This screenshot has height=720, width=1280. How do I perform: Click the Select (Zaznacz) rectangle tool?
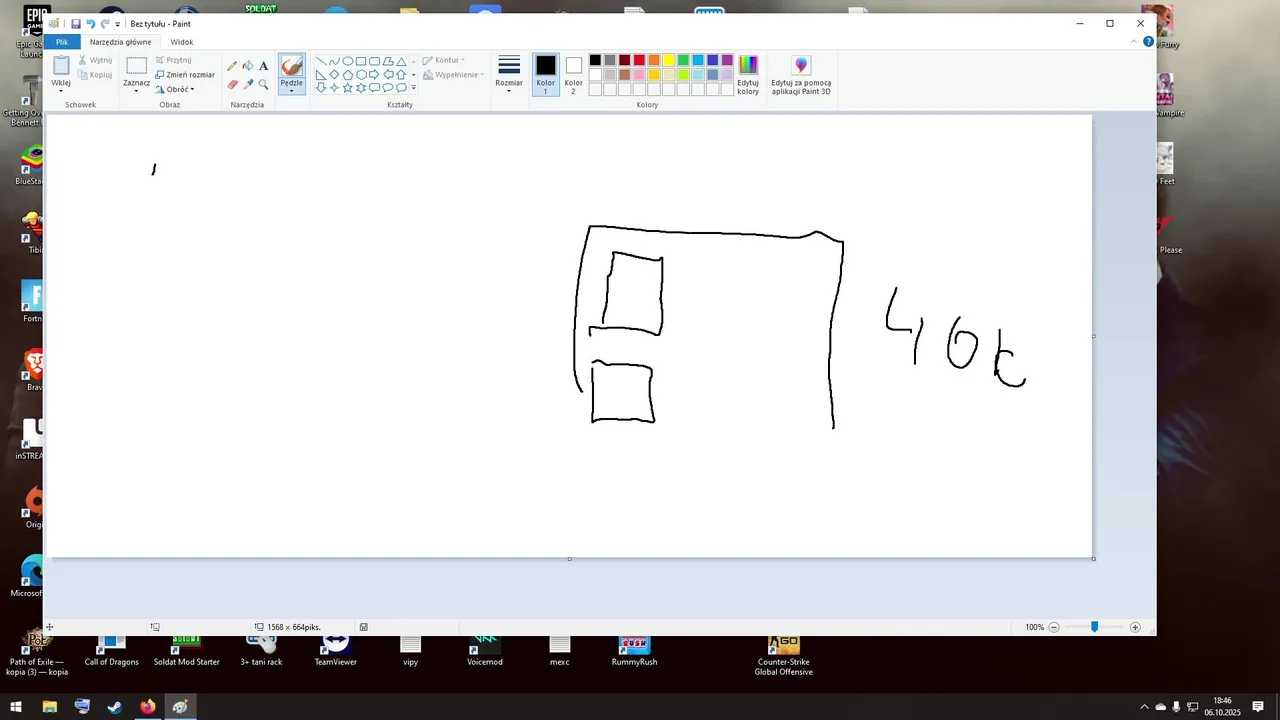(136, 66)
